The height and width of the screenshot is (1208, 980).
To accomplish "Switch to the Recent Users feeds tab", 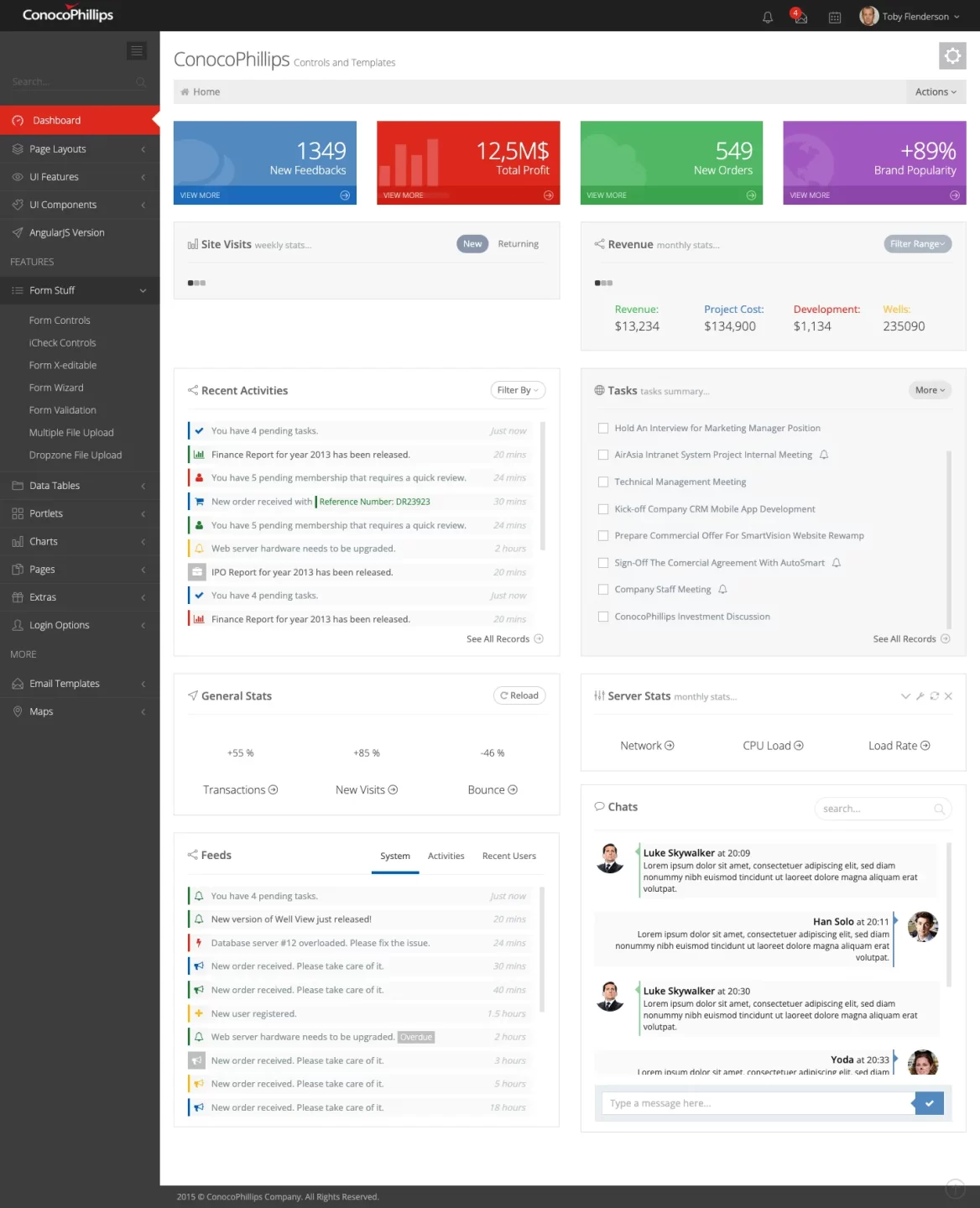I will 509,857.
